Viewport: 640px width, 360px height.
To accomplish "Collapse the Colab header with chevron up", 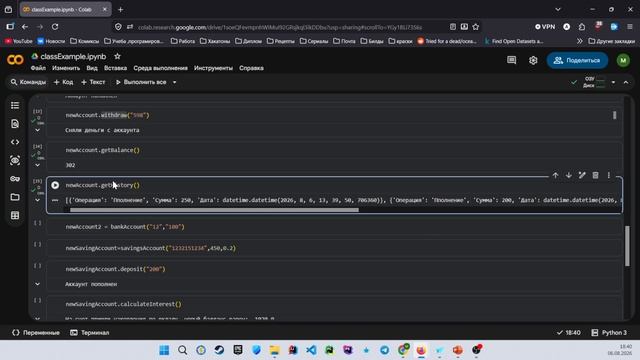I will click(x=626, y=82).
